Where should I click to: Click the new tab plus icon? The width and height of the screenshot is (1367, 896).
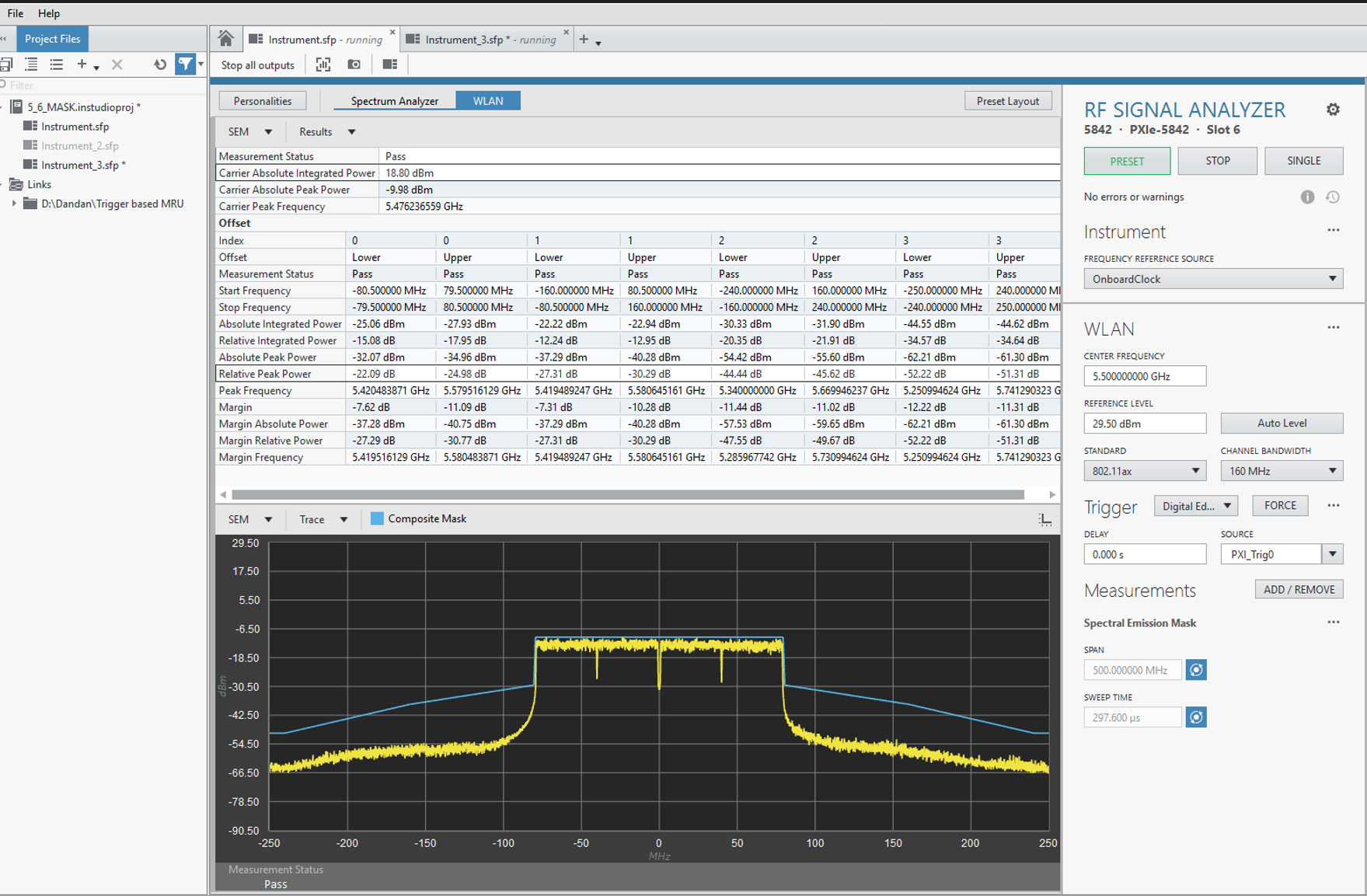pos(584,40)
